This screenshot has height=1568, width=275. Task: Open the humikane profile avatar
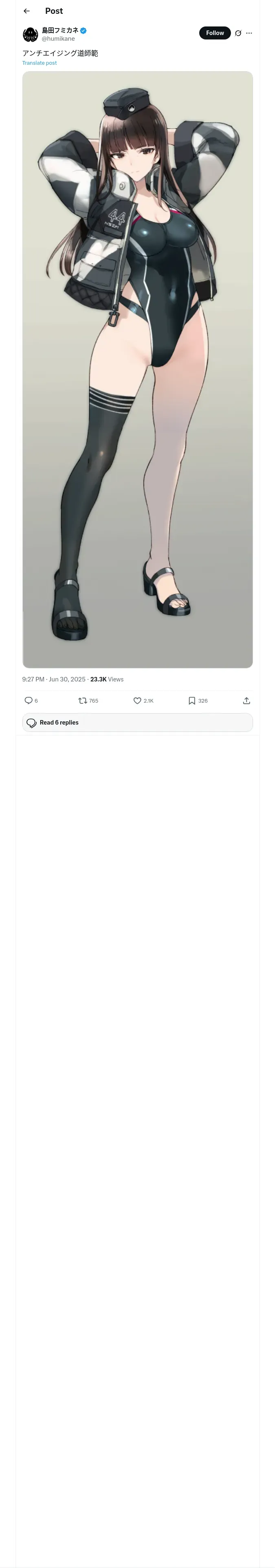point(30,34)
